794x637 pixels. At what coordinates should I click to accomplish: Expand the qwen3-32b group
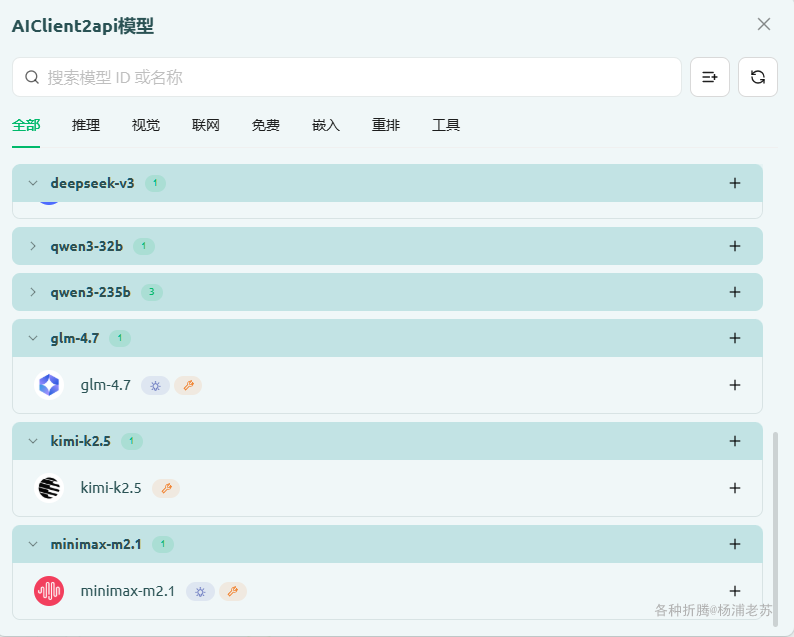(x=33, y=246)
